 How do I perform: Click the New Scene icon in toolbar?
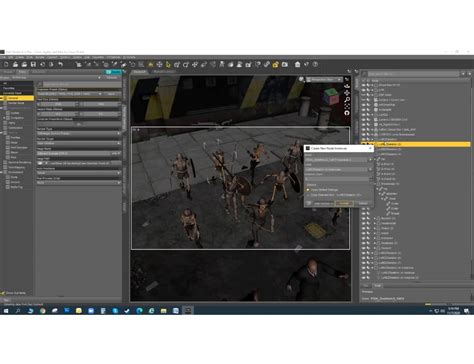(6, 64)
